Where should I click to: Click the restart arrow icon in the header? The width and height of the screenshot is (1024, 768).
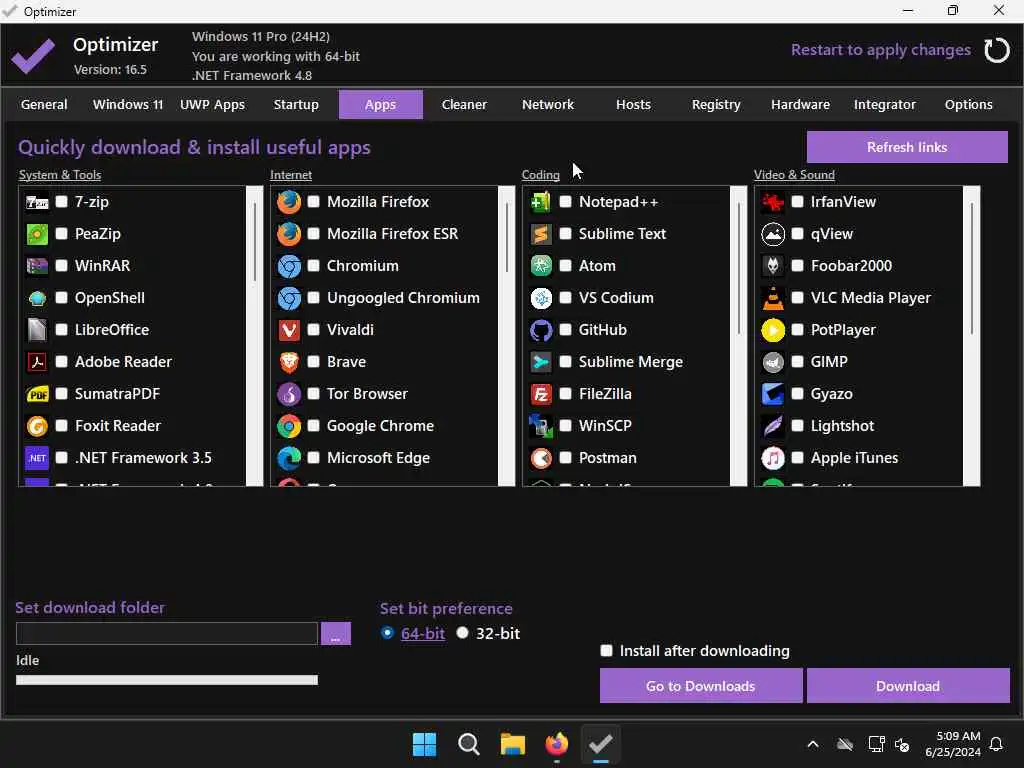tap(997, 50)
